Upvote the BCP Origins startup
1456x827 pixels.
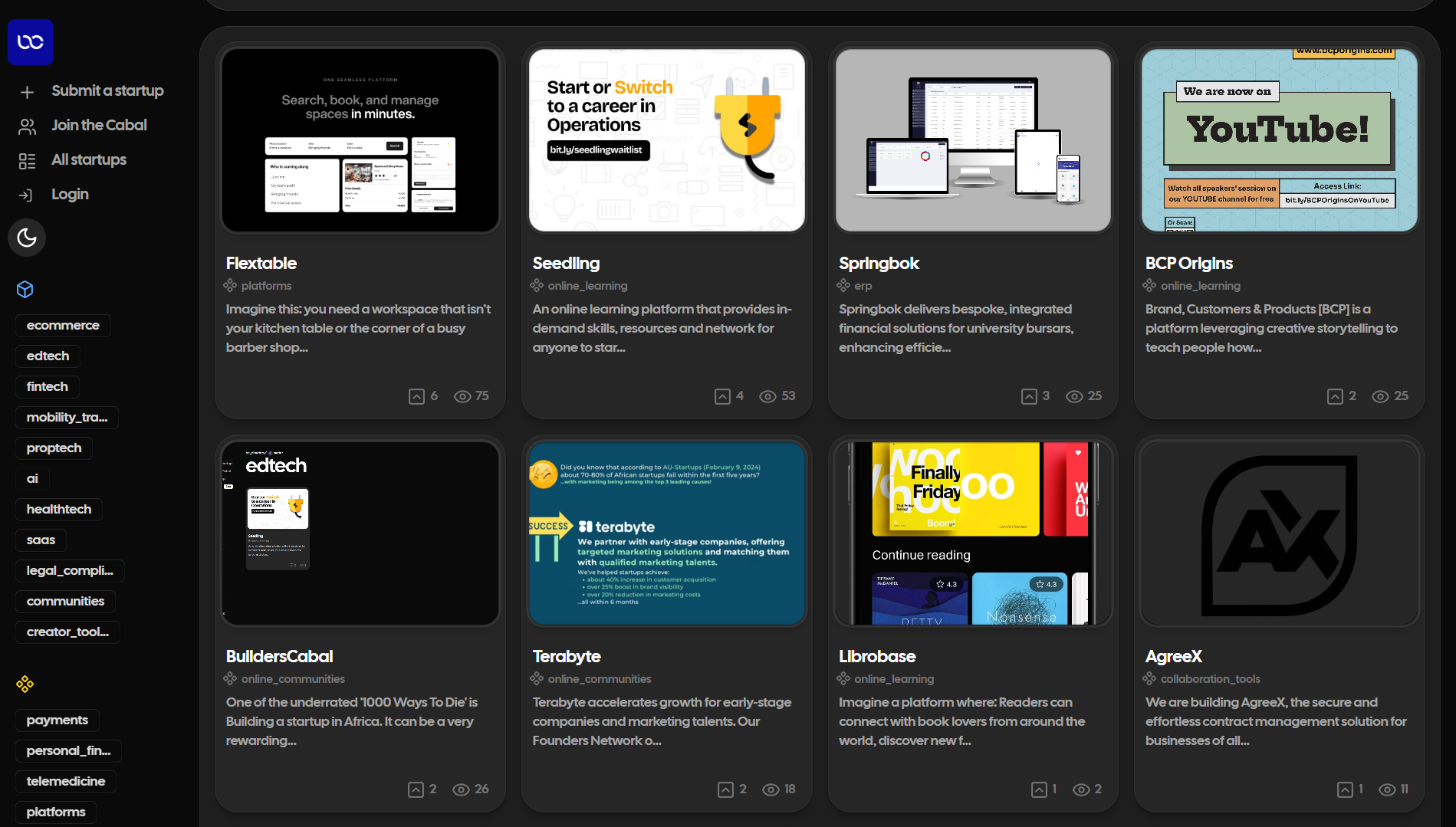tap(1335, 396)
